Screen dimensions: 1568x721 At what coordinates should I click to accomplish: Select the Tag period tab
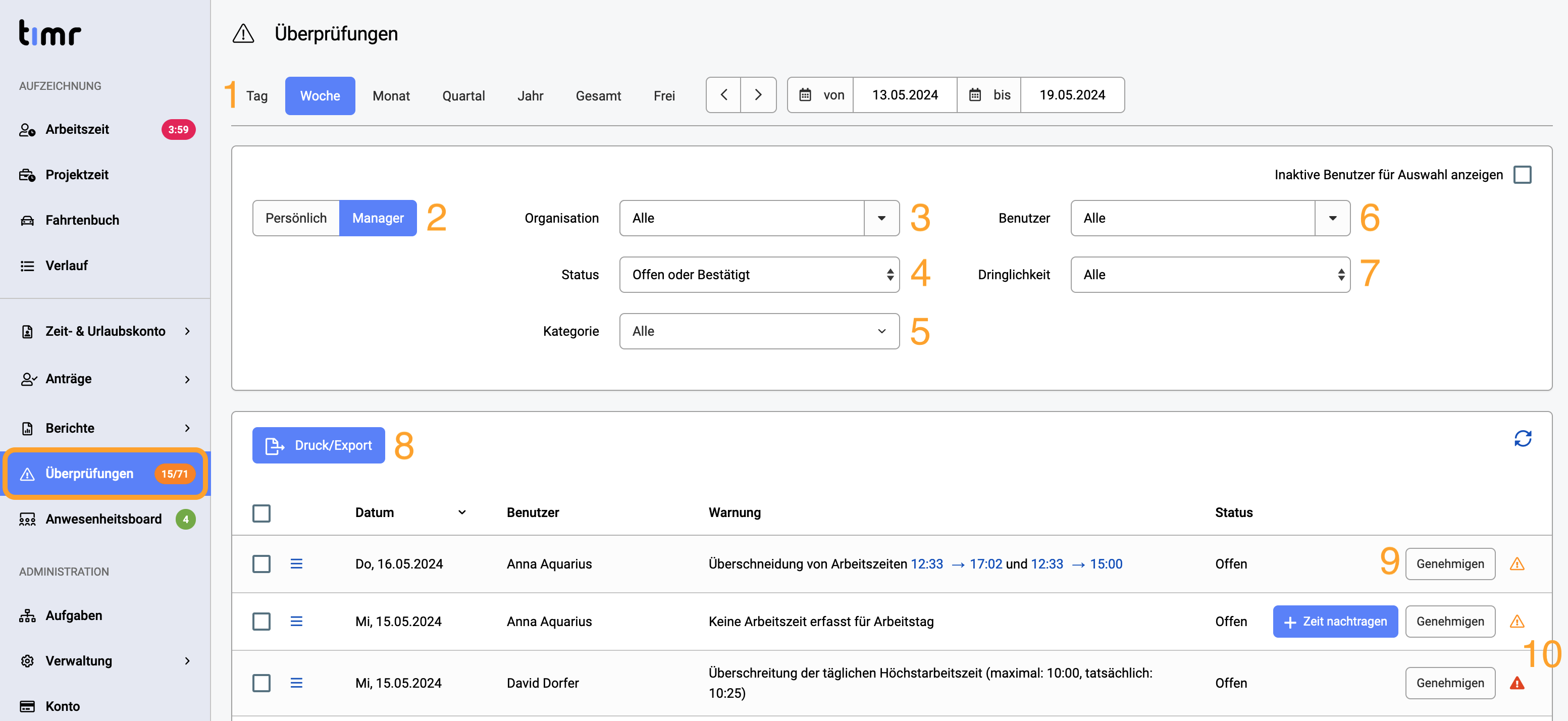coord(257,95)
